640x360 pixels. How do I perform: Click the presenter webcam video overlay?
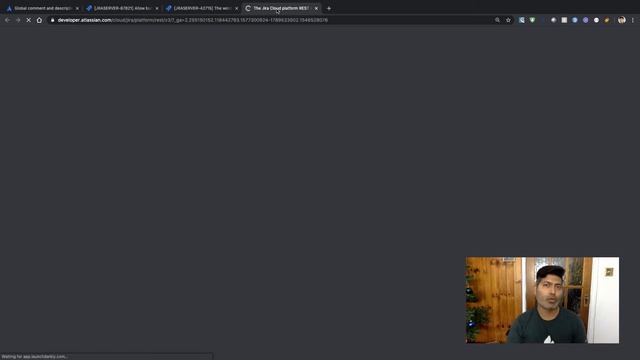pyautogui.click(x=542, y=300)
